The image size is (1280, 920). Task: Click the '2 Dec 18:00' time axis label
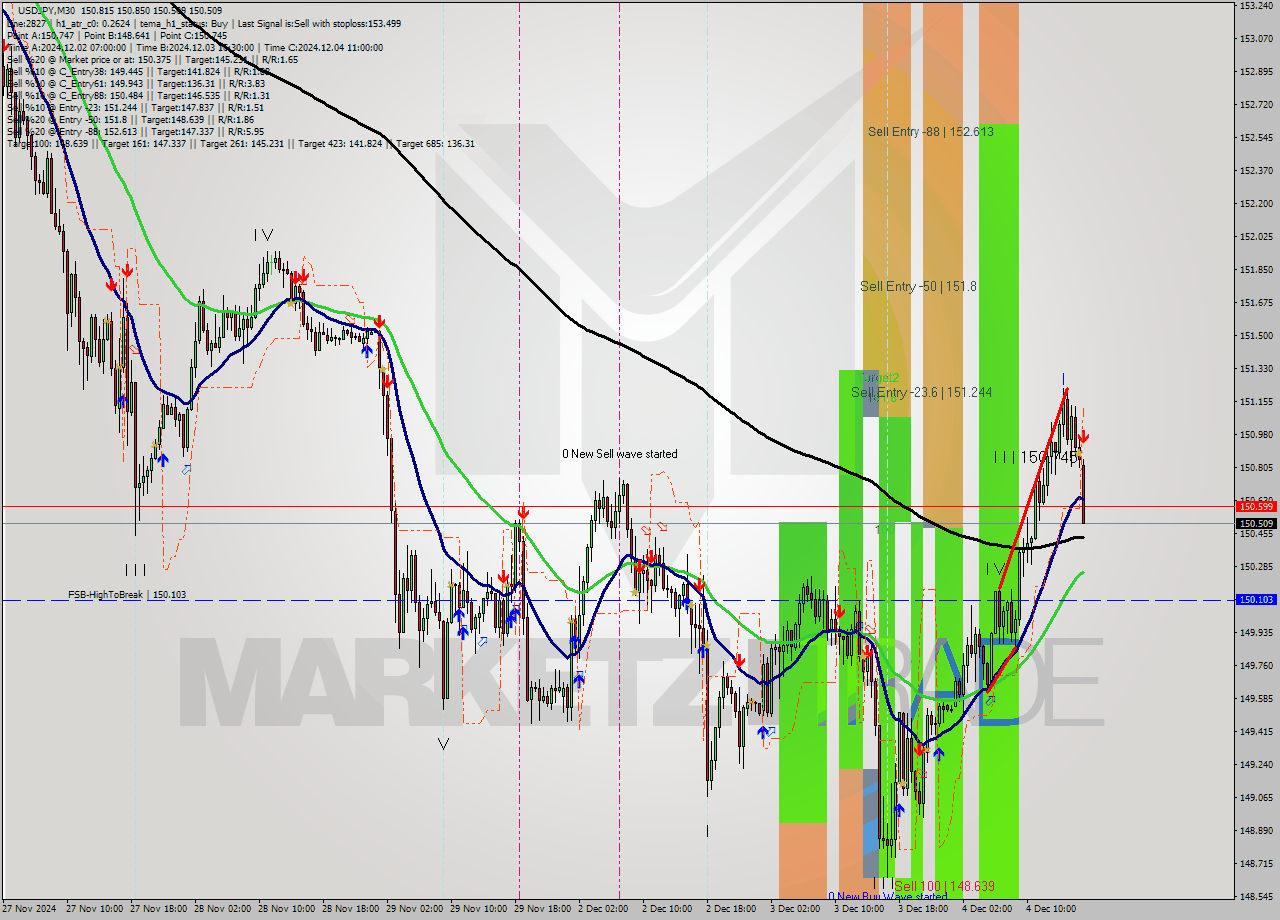(x=731, y=909)
